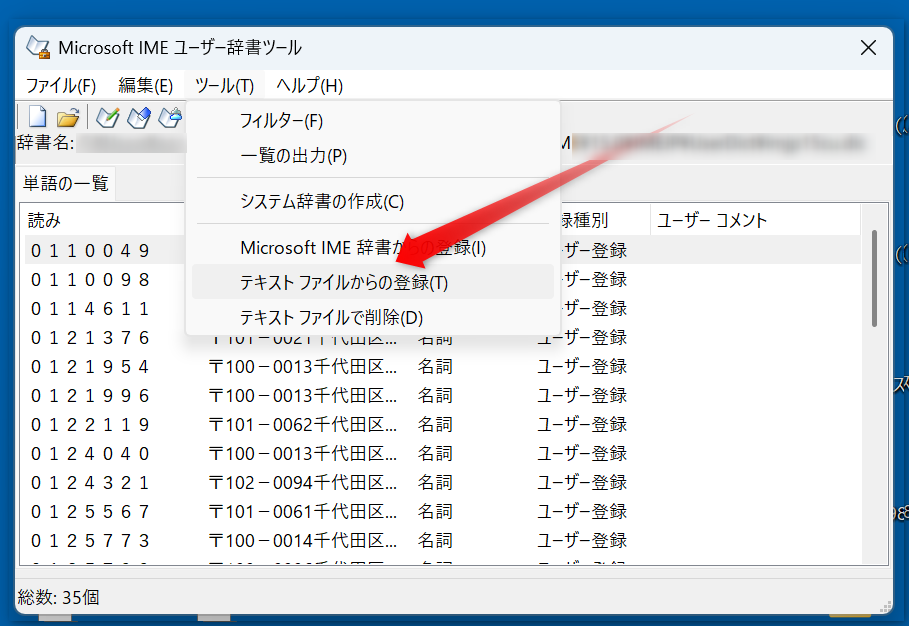
Task: Click the delete word toolbar icon
Action: click(170, 118)
